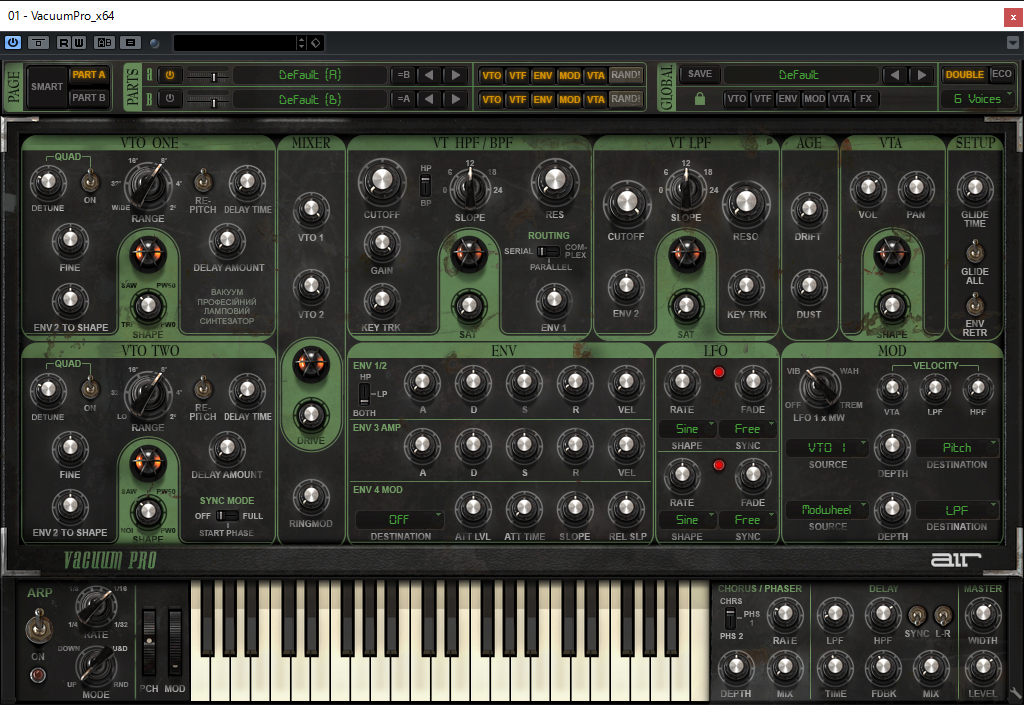Viewport: 1024px width, 705px height.
Task: Toggle Part B power button
Action: 170,99
